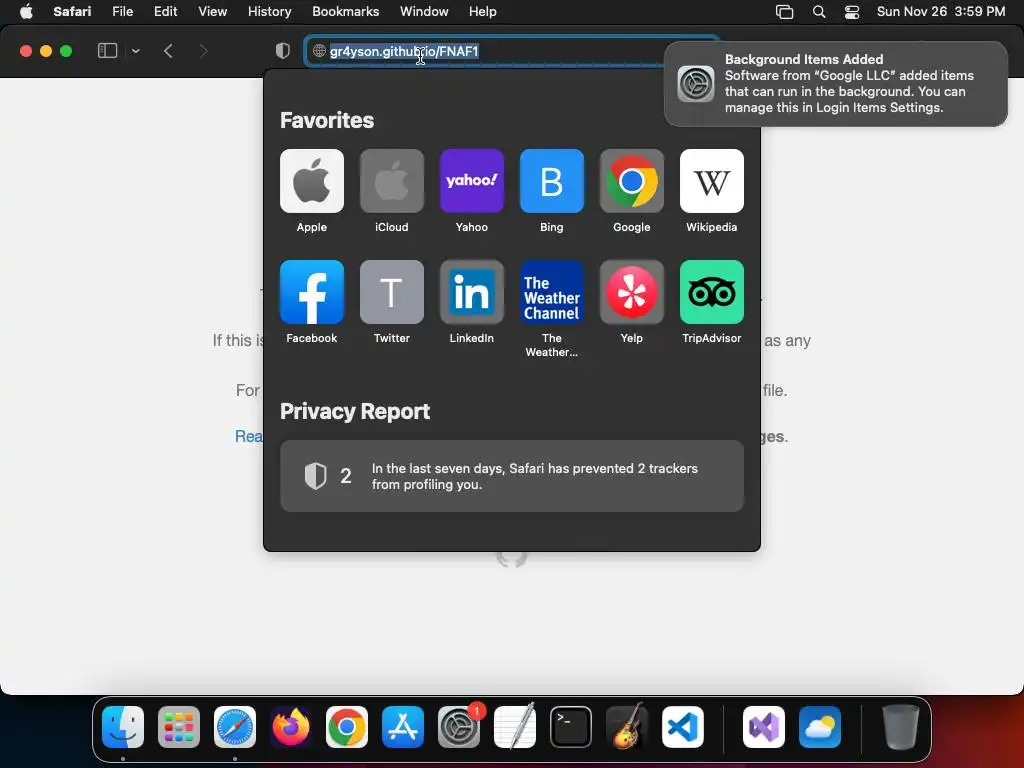Image resolution: width=1024 pixels, height=768 pixels.
Task: Open the Safari menu
Action: click(x=72, y=12)
